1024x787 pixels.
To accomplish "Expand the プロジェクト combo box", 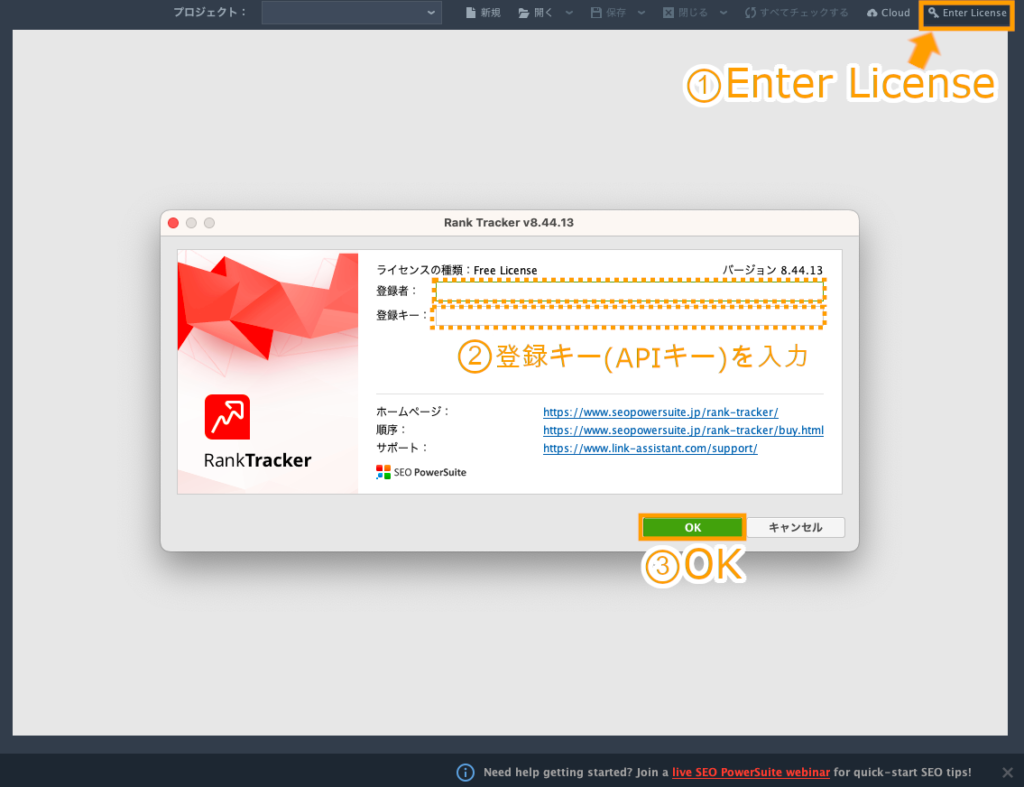I will pos(351,12).
